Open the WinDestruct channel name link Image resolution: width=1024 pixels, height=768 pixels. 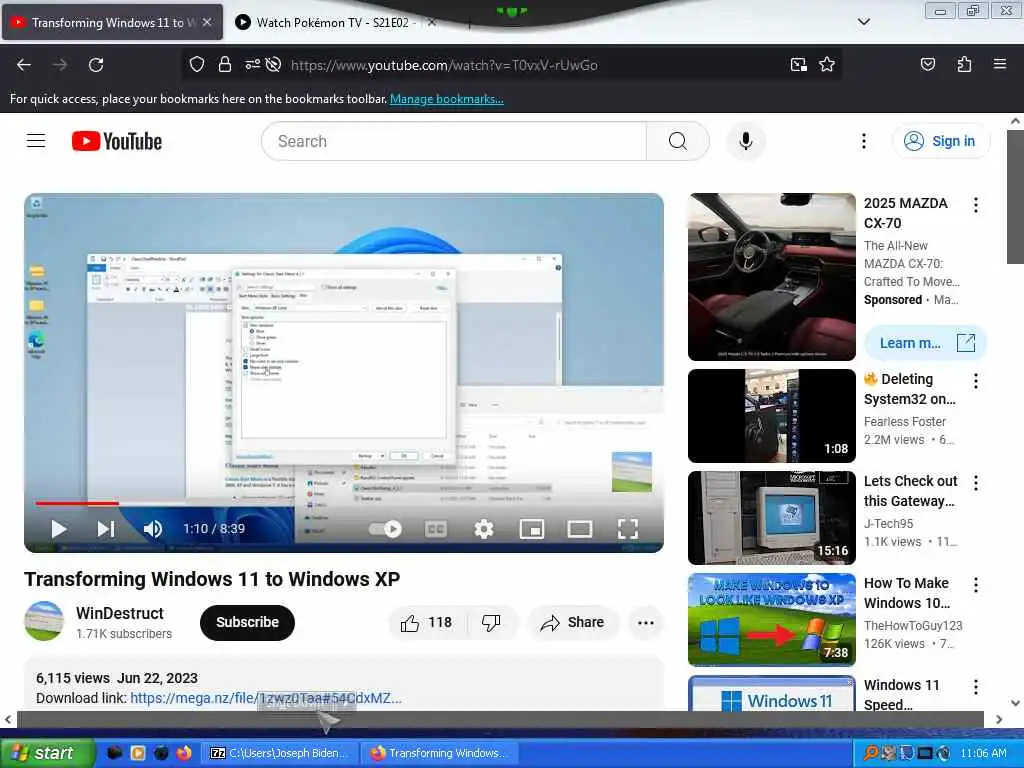(x=120, y=614)
